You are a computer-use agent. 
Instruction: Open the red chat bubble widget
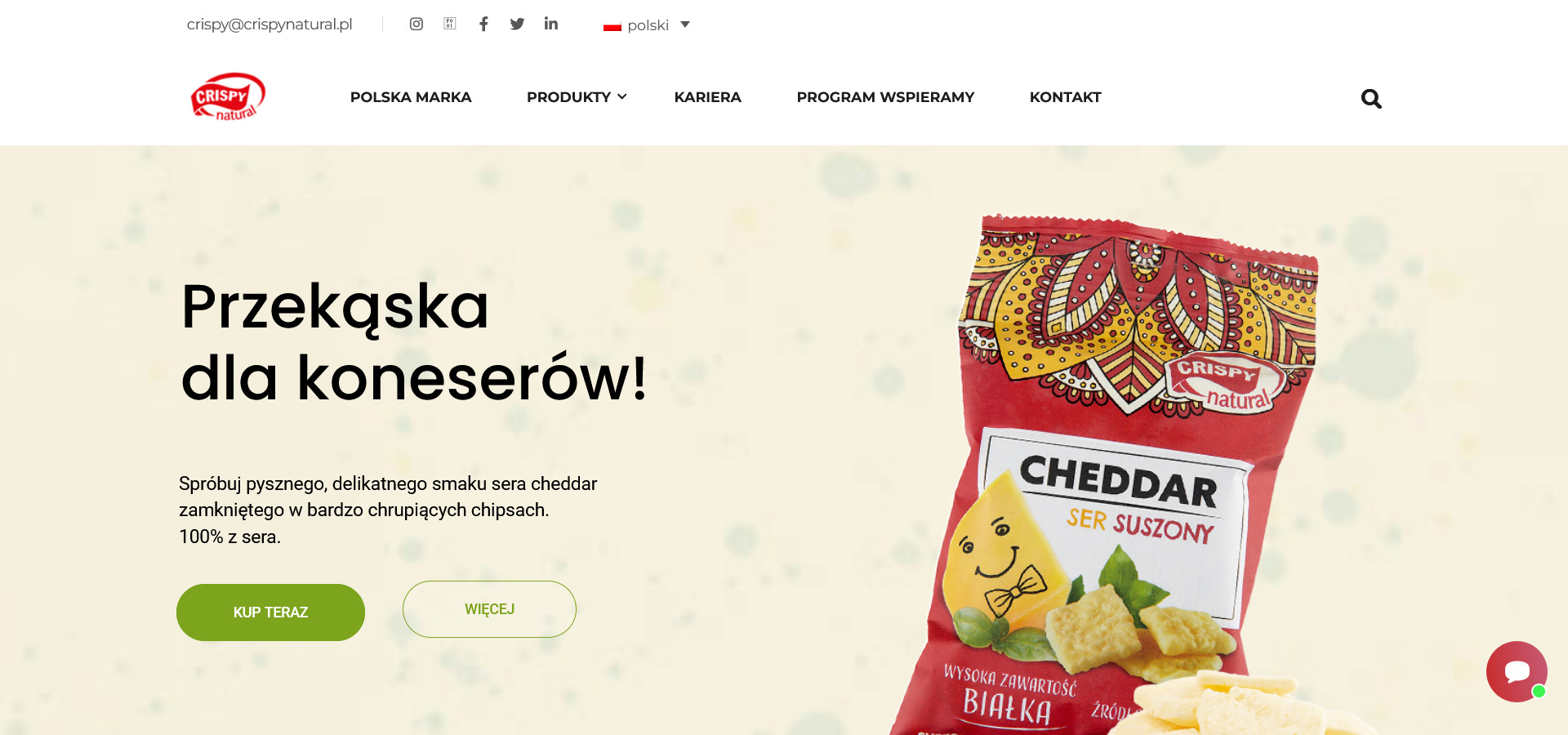[1517, 671]
